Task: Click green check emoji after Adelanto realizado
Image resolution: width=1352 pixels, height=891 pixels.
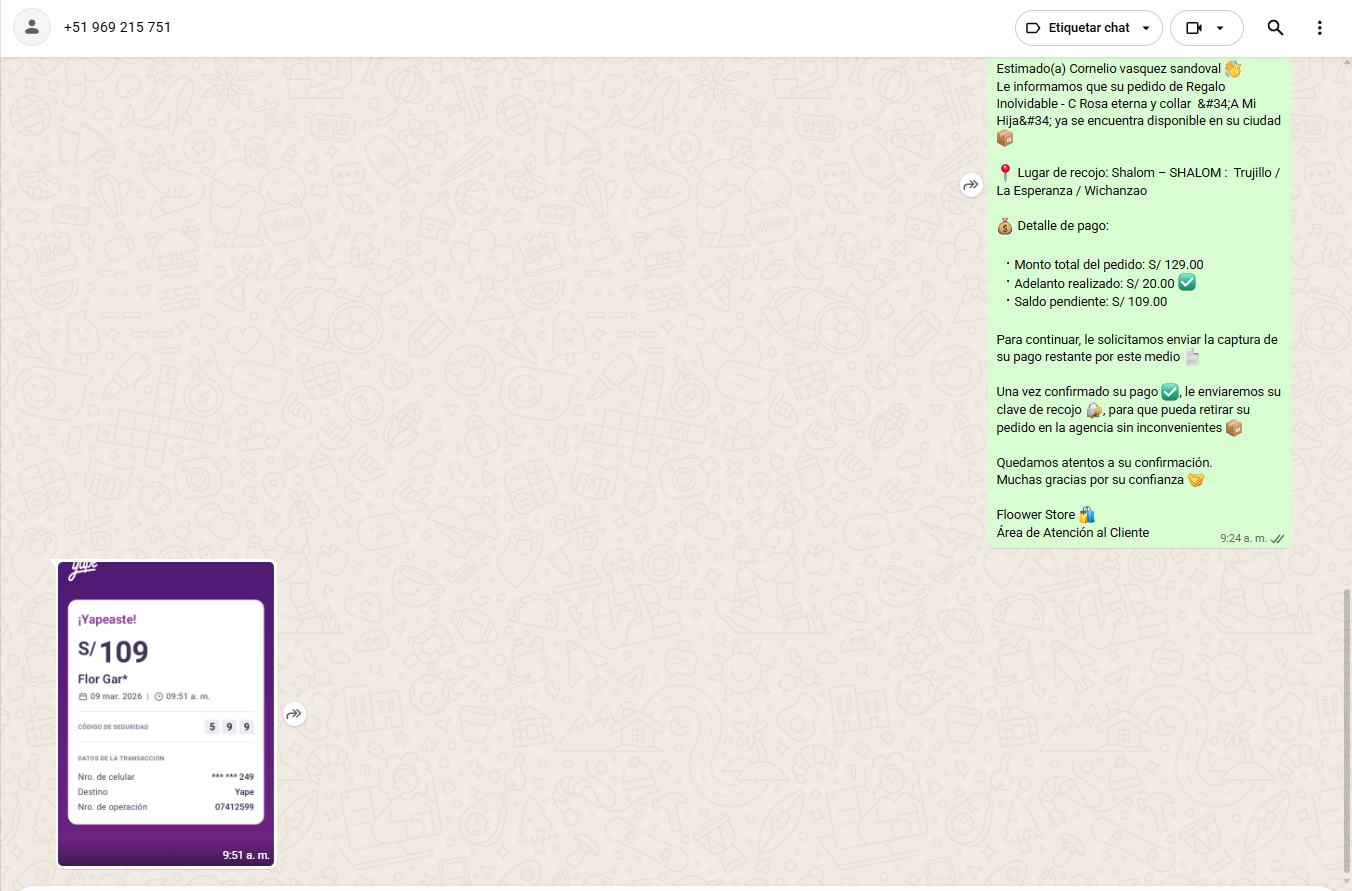Action: [1187, 283]
